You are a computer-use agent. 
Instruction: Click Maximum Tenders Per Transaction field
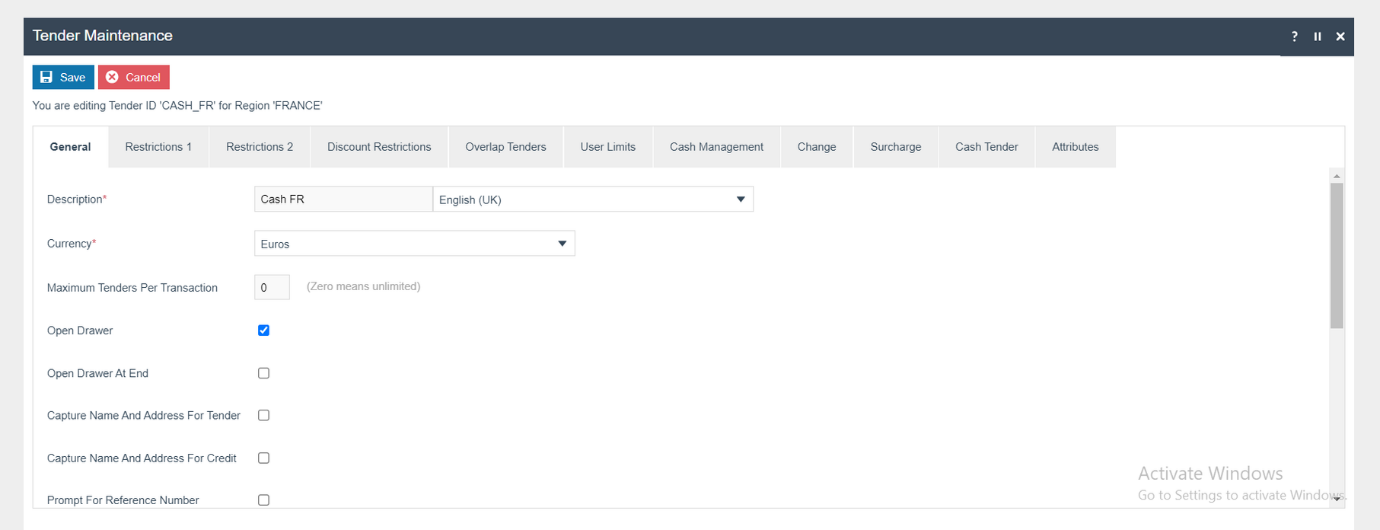pyautogui.click(x=272, y=287)
